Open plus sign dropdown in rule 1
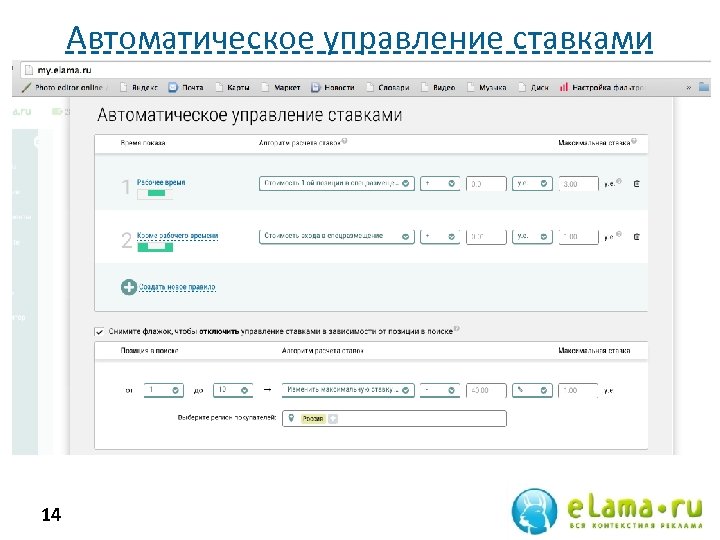720x540 pixels. 440,183
